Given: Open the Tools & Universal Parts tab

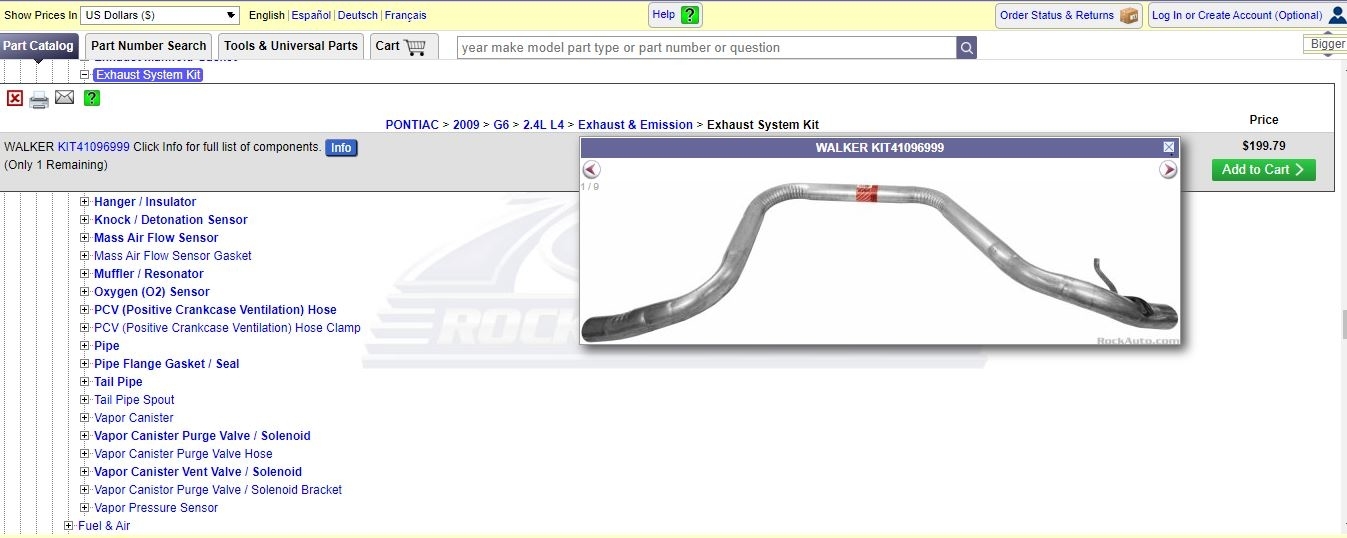Looking at the screenshot, I should point(291,46).
